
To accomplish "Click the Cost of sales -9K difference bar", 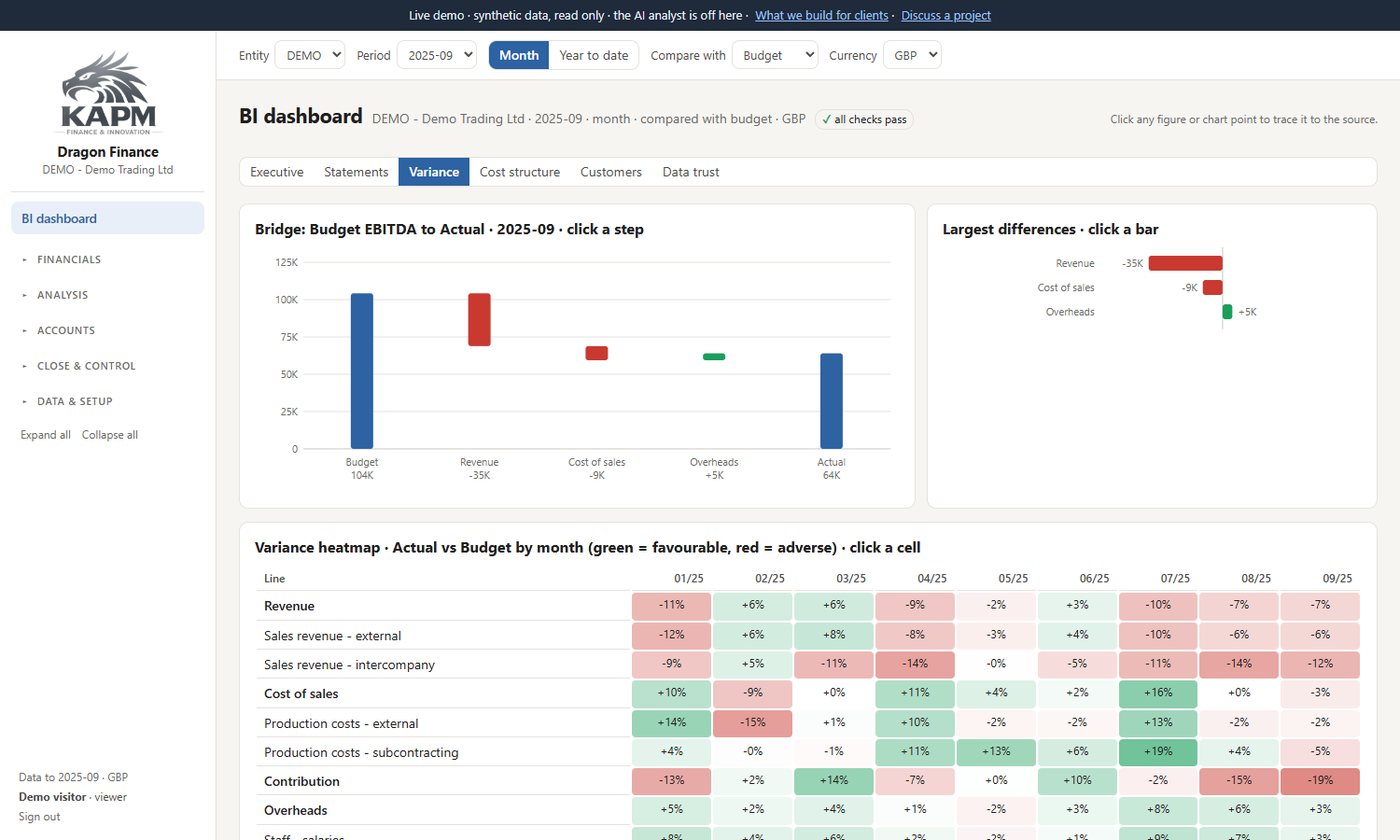I will coord(1213,287).
